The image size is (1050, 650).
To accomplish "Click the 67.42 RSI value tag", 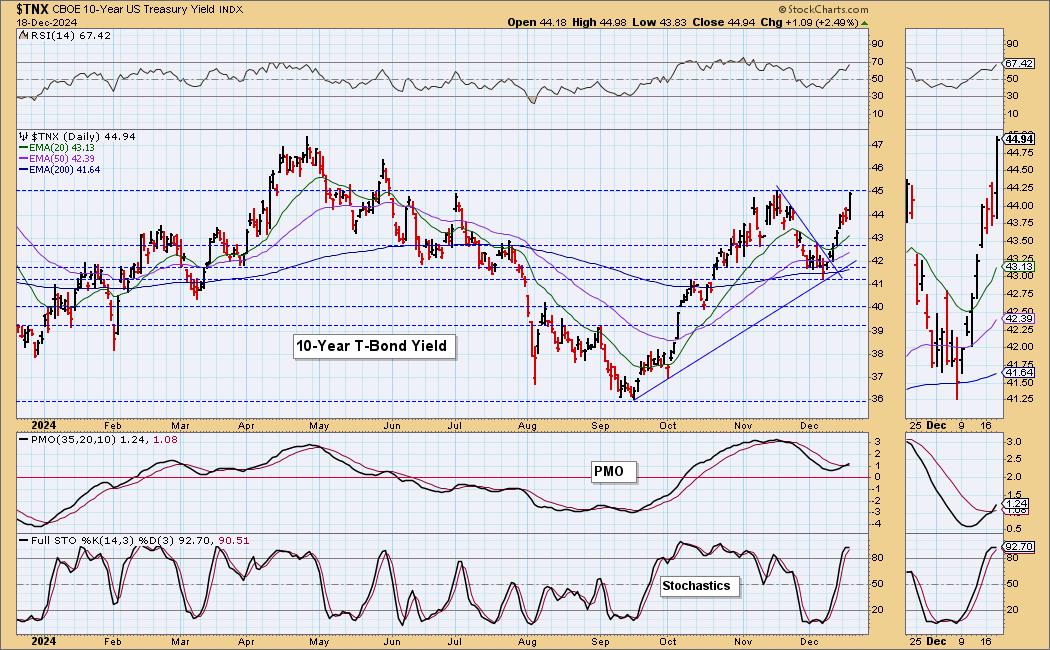I will tap(1019, 63).
